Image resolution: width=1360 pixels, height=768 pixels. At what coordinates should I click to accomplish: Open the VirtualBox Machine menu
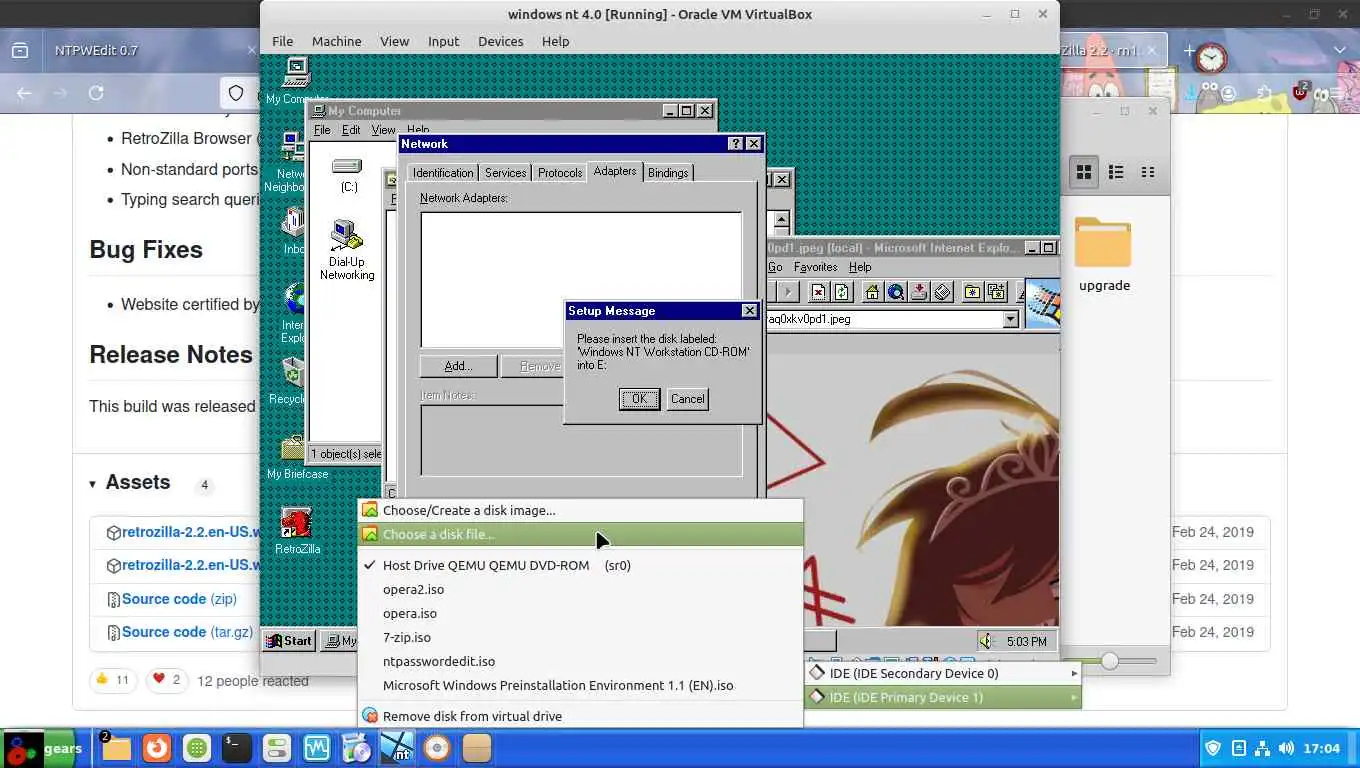tap(336, 41)
